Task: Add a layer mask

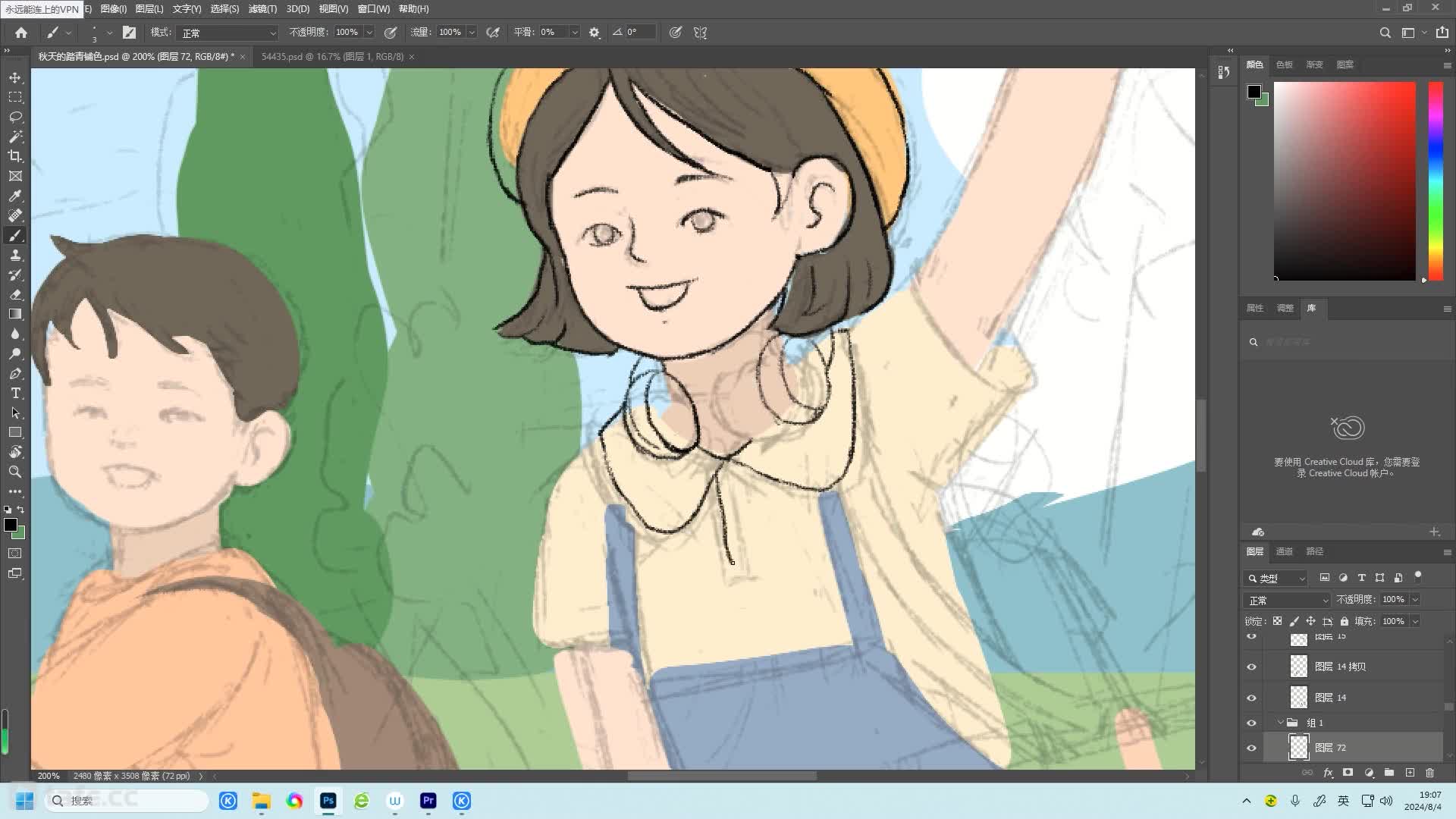Action: click(1348, 773)
